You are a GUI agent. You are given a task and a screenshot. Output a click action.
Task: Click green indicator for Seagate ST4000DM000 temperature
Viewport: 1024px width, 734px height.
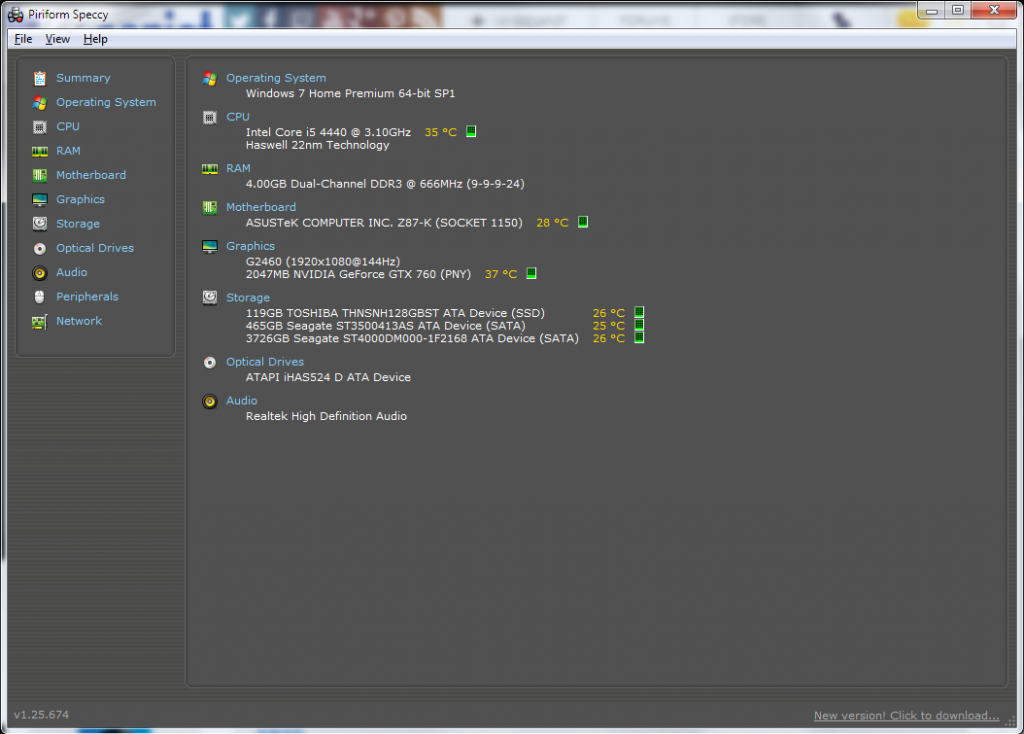pyautogui.click(x=639, y=338)
